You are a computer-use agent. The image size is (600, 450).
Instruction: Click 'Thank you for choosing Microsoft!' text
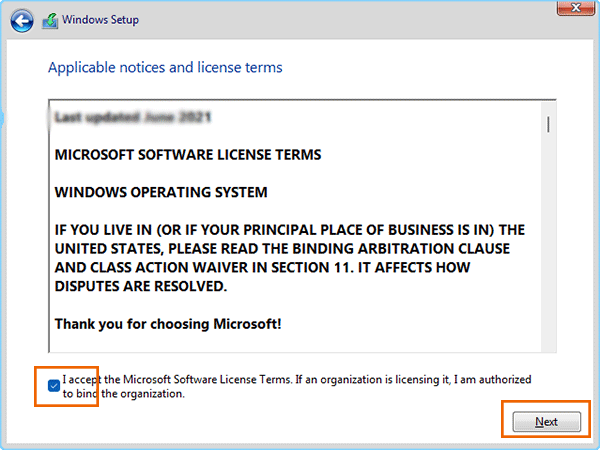(x=168, y=324)
